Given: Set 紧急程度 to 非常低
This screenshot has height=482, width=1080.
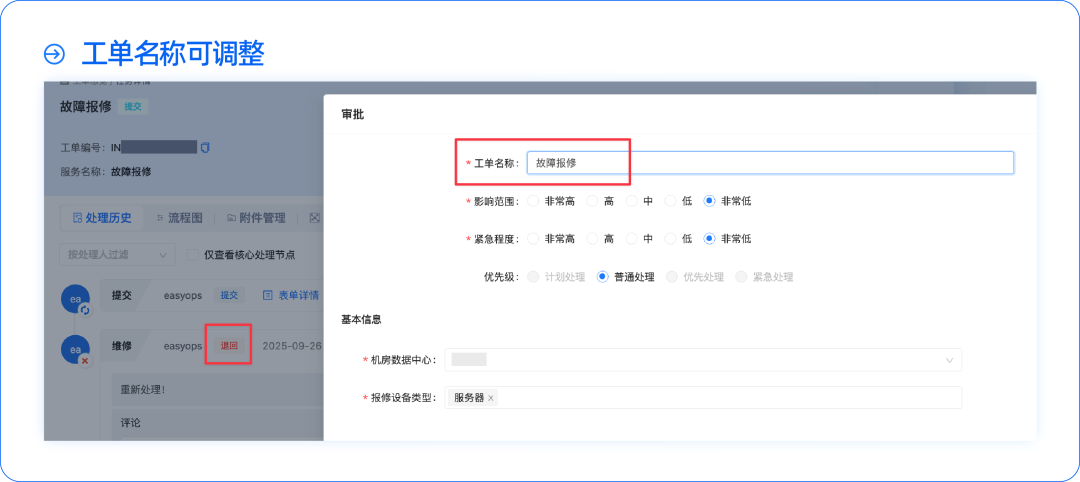Looking at the screenshot, I should coord(709,239).
